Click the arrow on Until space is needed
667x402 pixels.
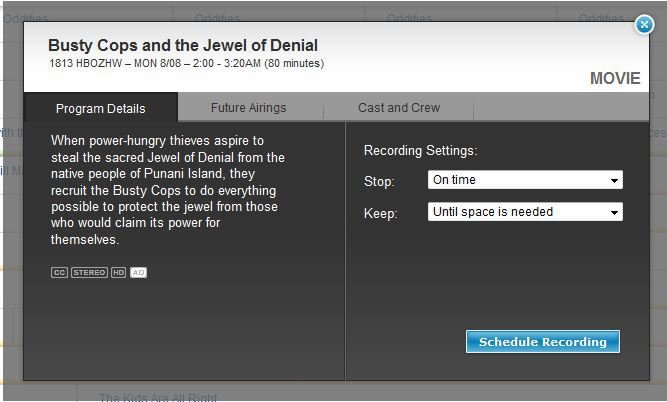[614, 212]
